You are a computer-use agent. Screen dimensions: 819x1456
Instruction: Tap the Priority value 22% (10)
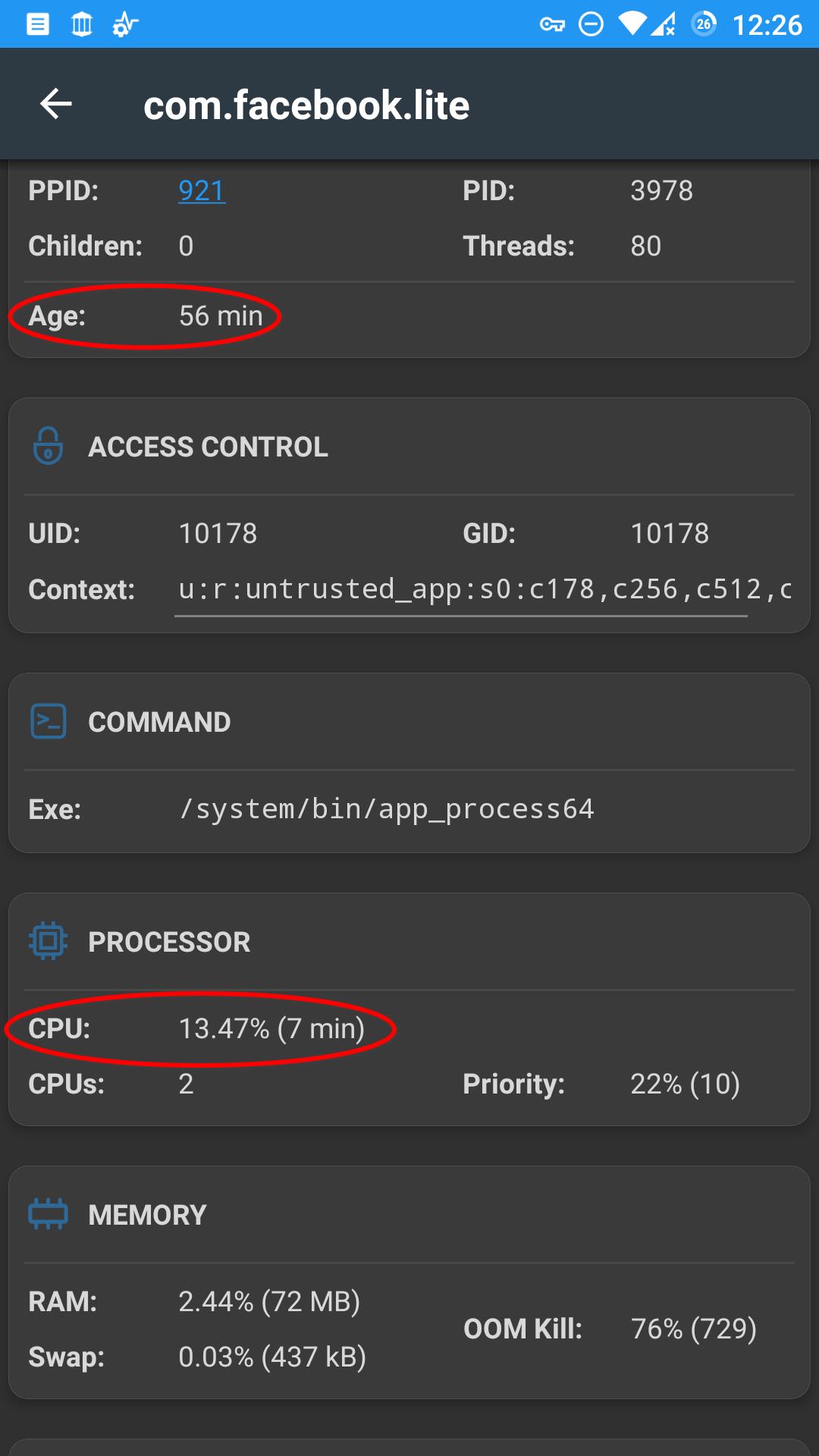[x=685, y=1084]
